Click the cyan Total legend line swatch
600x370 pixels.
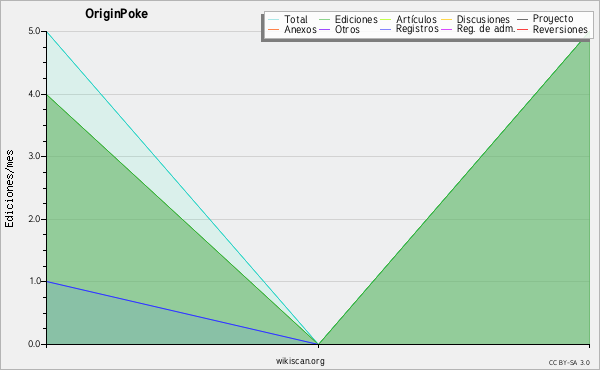click(273, 19)
